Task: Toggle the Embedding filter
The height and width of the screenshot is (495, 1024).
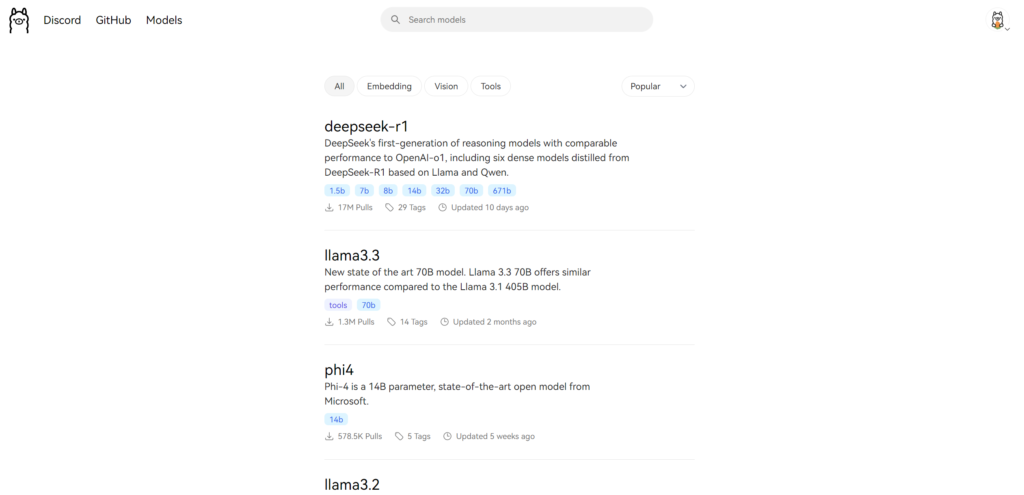Action: [x=389, y=87]
